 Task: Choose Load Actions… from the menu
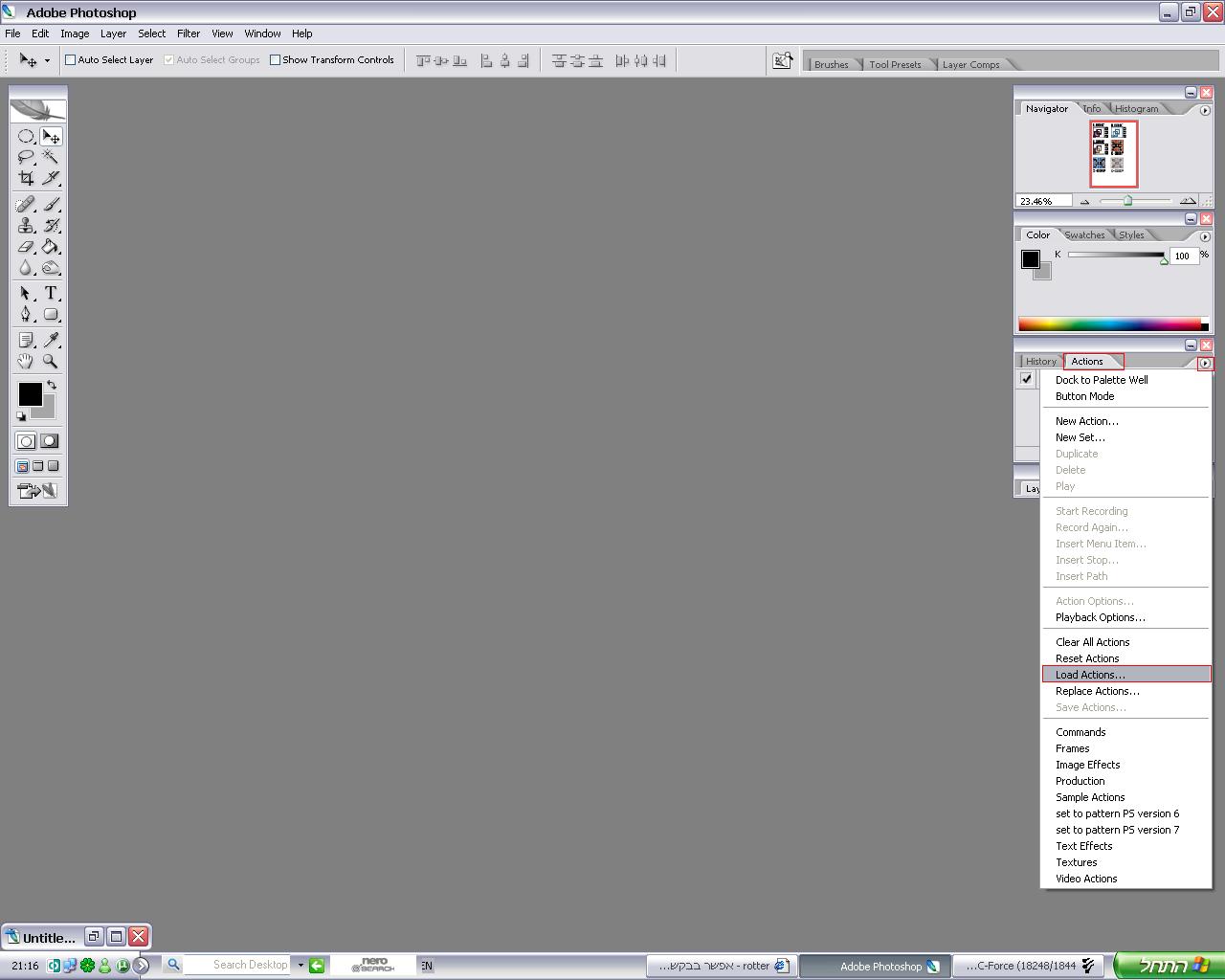coord(1090,675)
